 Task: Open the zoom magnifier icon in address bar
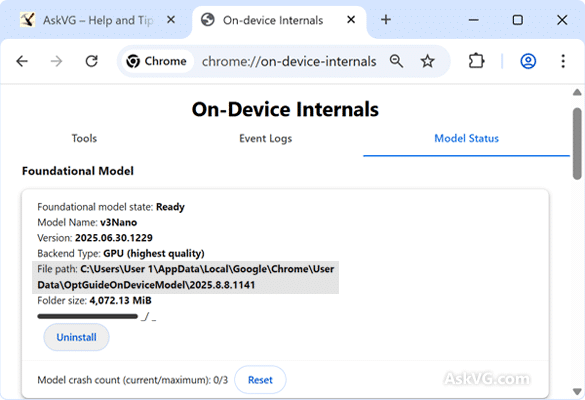coord(396,61)
